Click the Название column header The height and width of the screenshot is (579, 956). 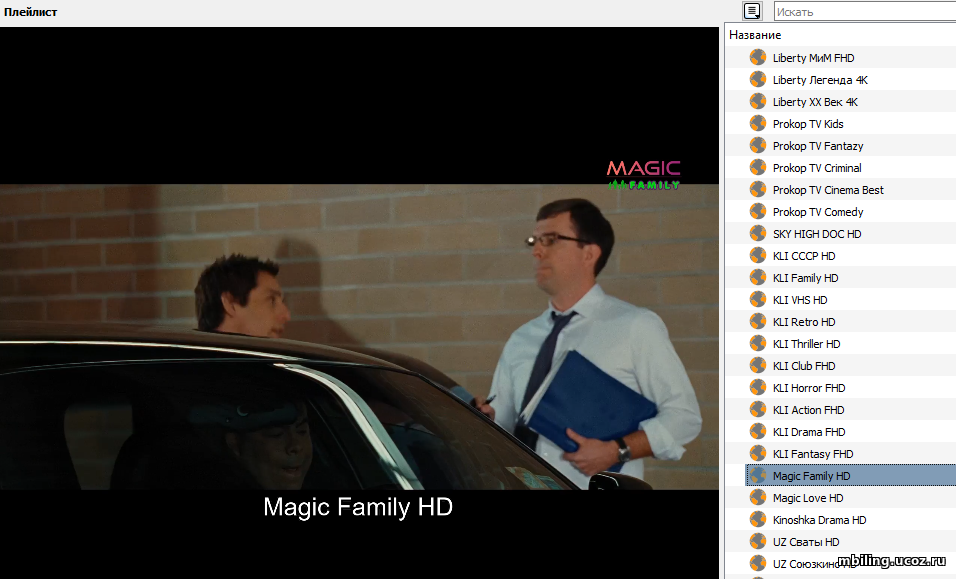[x=755, y=35]
